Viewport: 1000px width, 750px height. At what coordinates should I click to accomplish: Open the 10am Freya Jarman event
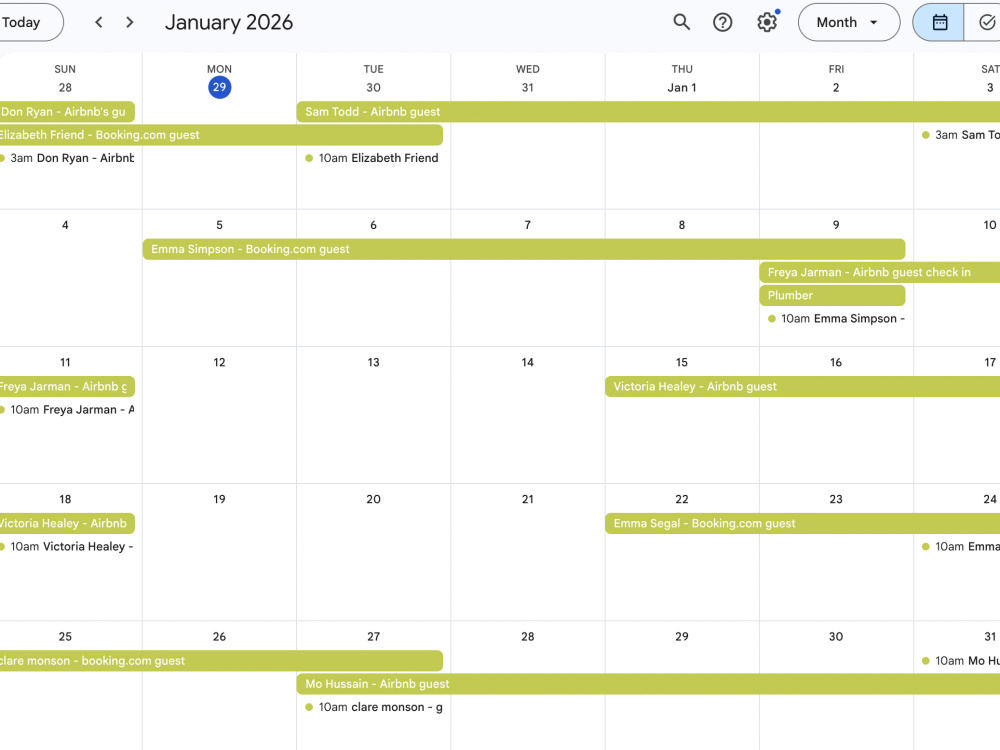pyautogui.click(x=67, y=409)
